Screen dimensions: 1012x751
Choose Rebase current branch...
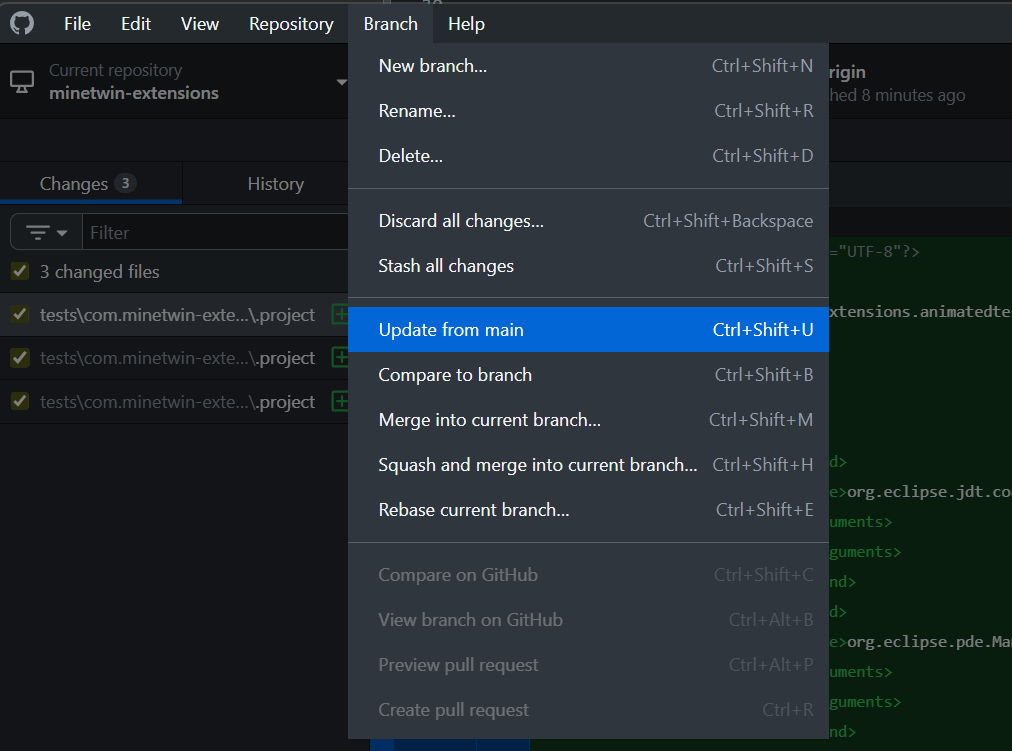[588, 510]
